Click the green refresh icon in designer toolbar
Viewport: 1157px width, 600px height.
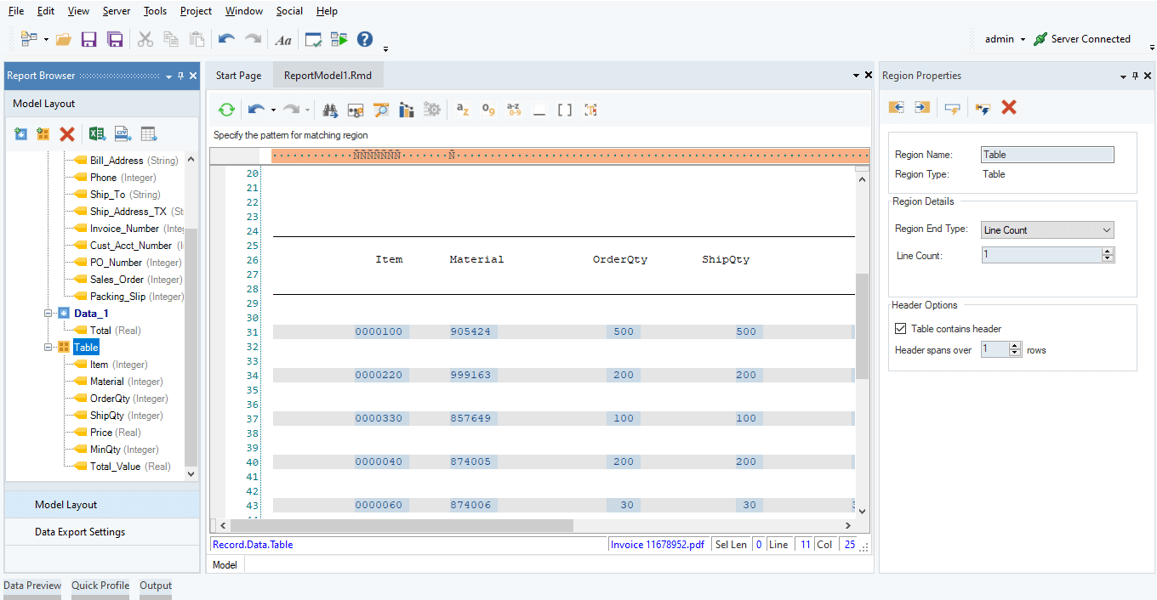pyautogui.click(x=227, y=110)
